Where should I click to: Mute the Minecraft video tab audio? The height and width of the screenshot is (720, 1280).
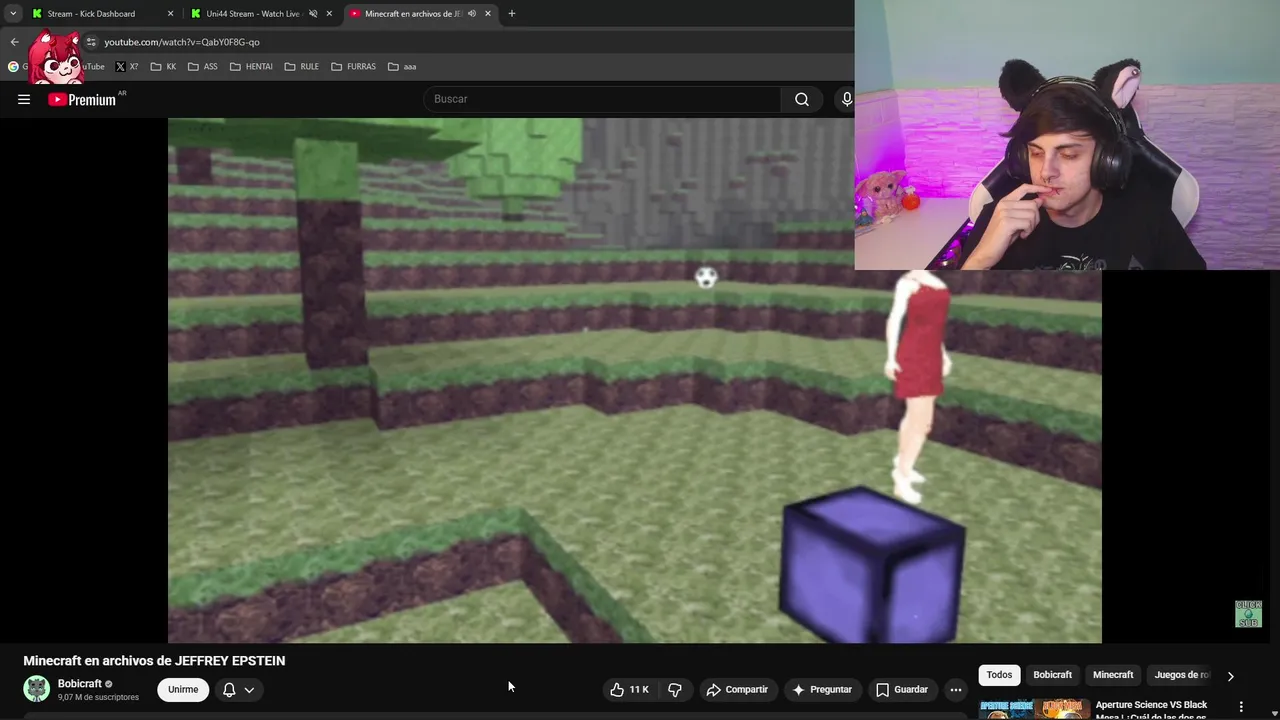pyautogui.click(x=472, y=14)
